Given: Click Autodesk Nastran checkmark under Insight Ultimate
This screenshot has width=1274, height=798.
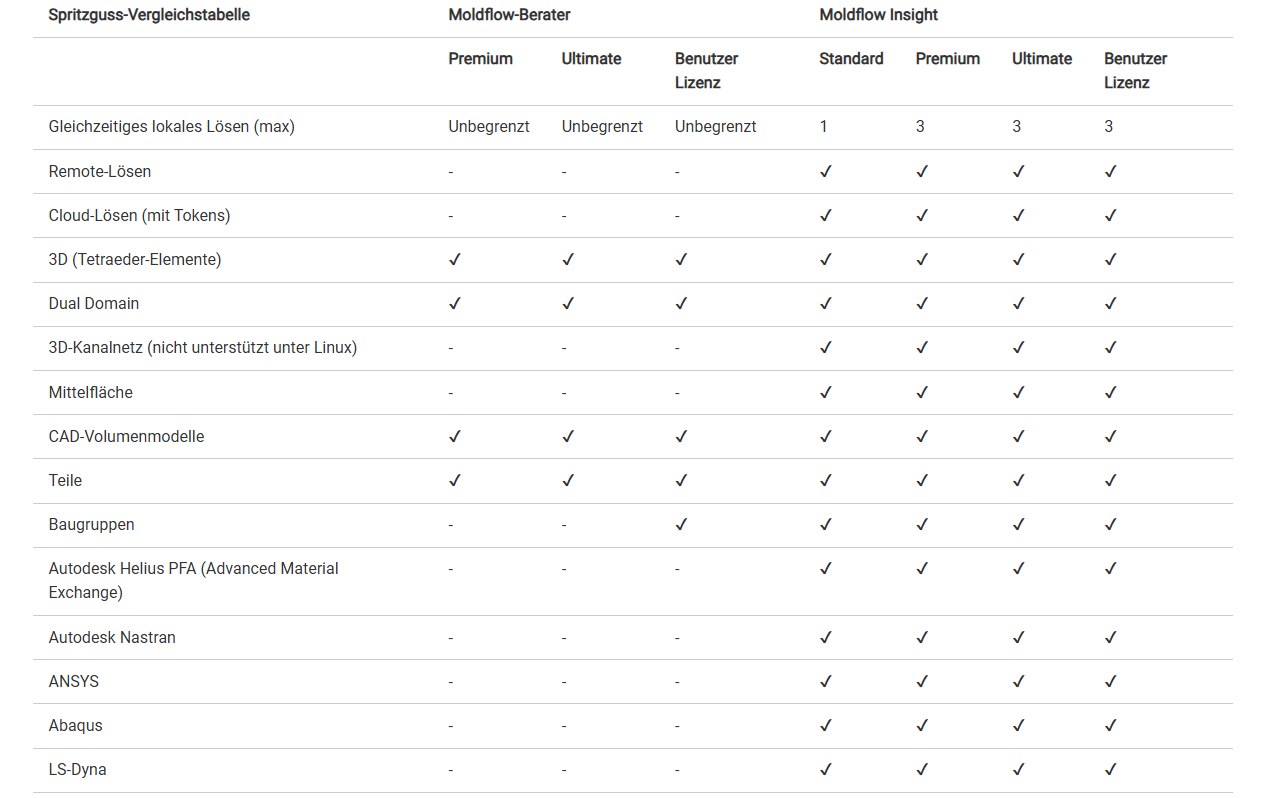Looking at the screenshot, I should pyautogui.click(x=1018, y=637).
